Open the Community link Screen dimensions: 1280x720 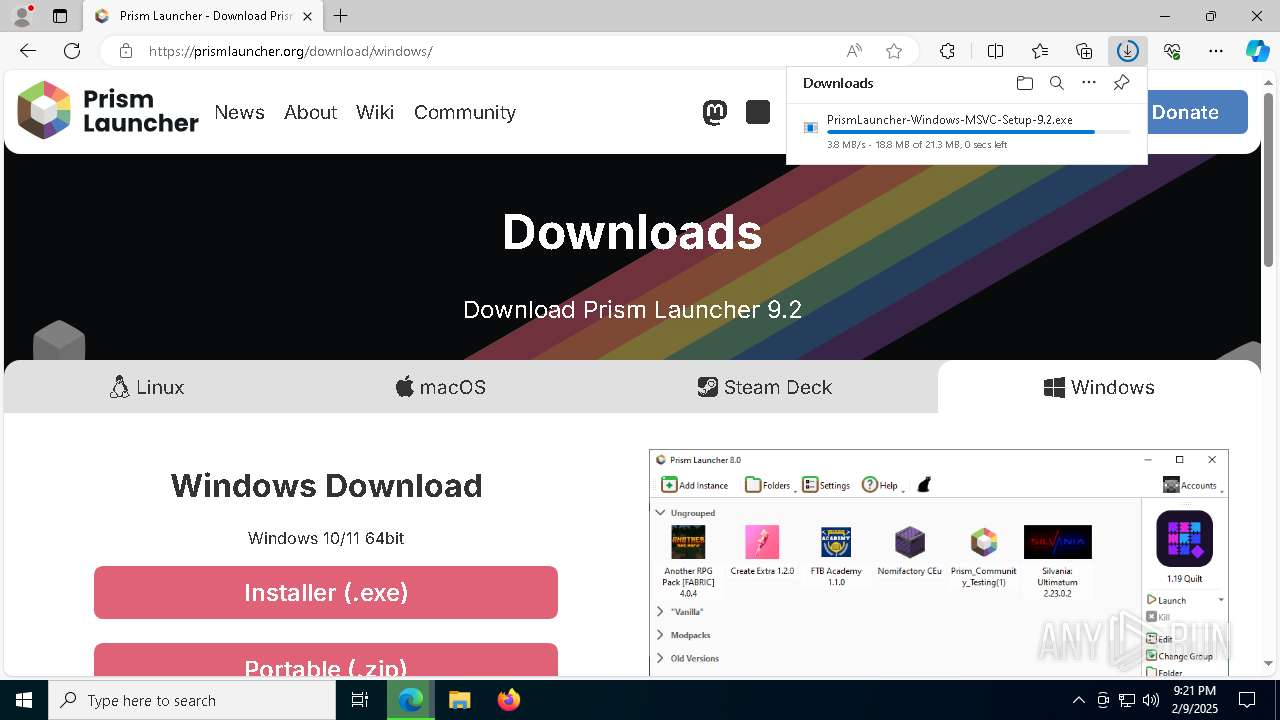click(465, 112)
